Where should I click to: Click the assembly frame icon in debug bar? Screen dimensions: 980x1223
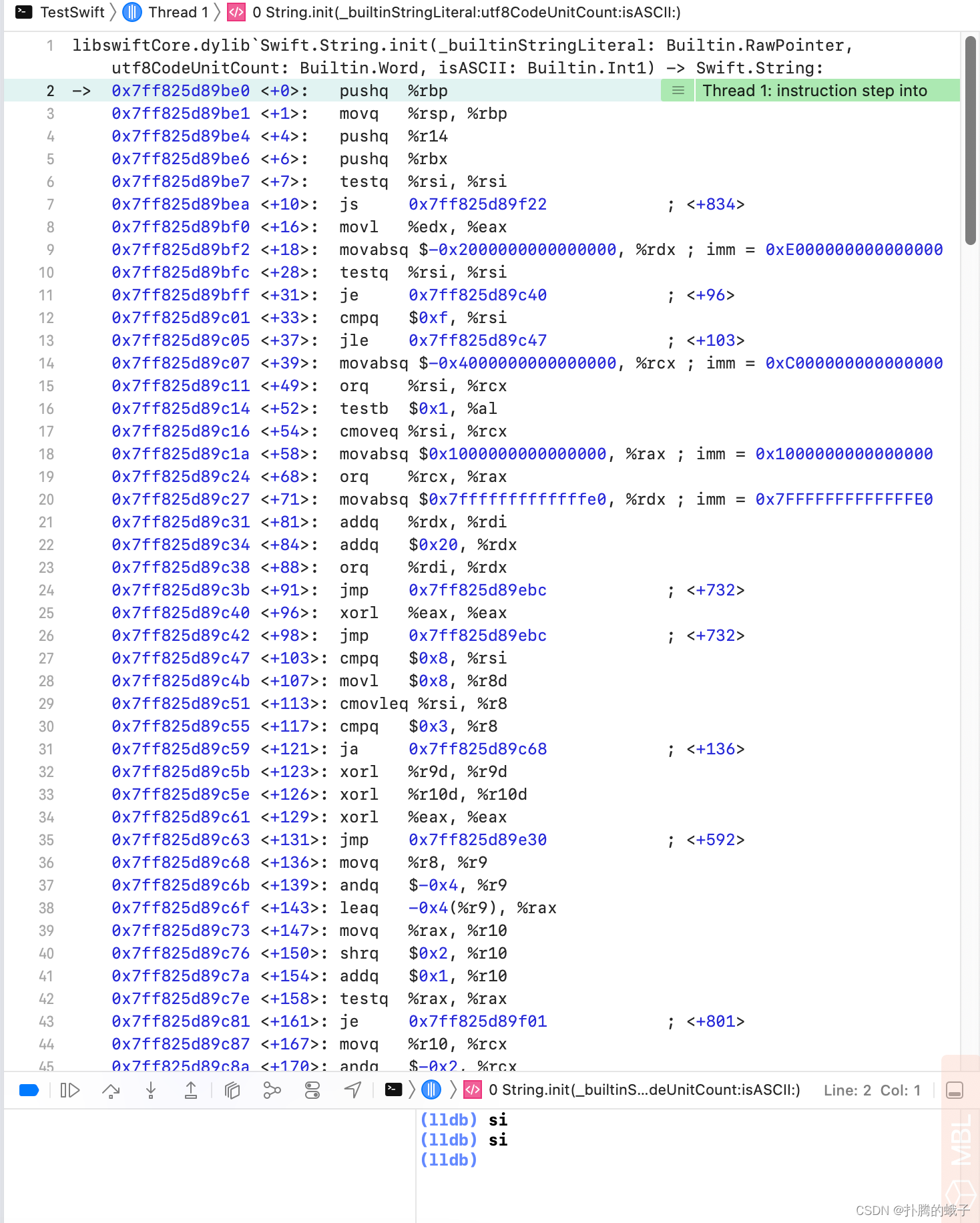(473, 1089)
